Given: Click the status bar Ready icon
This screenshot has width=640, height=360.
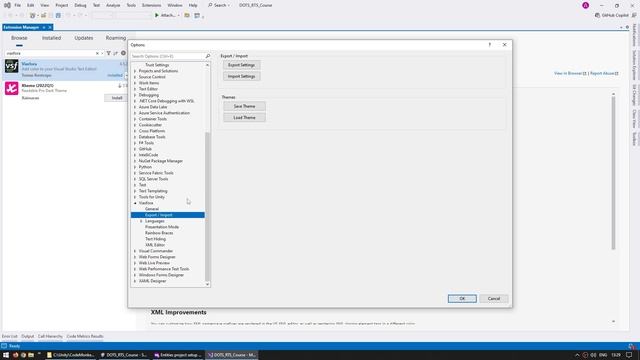Looking at the screenshot, I should point(4,346).
